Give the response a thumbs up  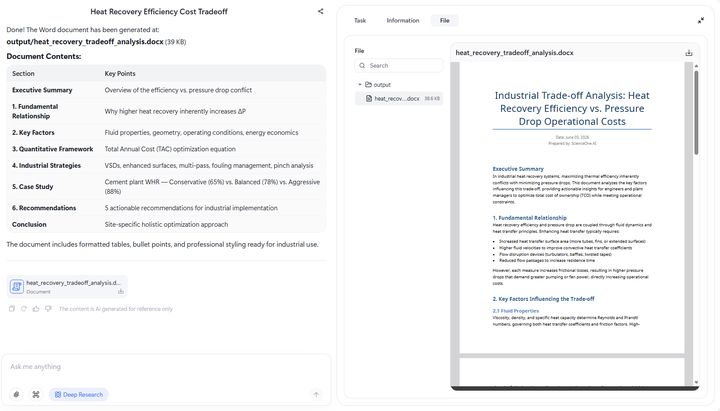(36, 309)
